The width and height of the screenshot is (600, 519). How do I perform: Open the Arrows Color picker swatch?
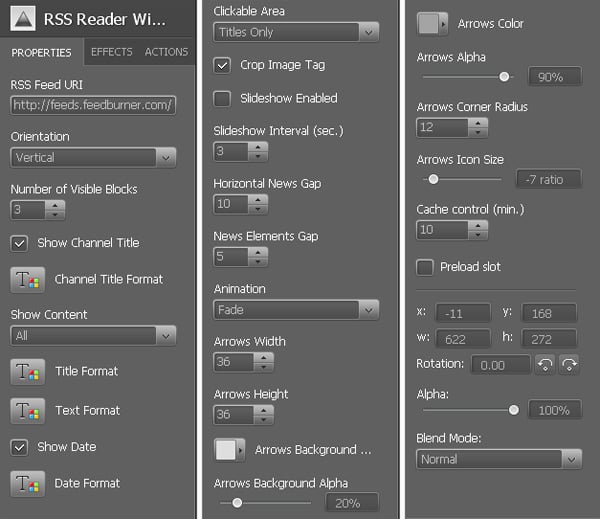[432, 23]
